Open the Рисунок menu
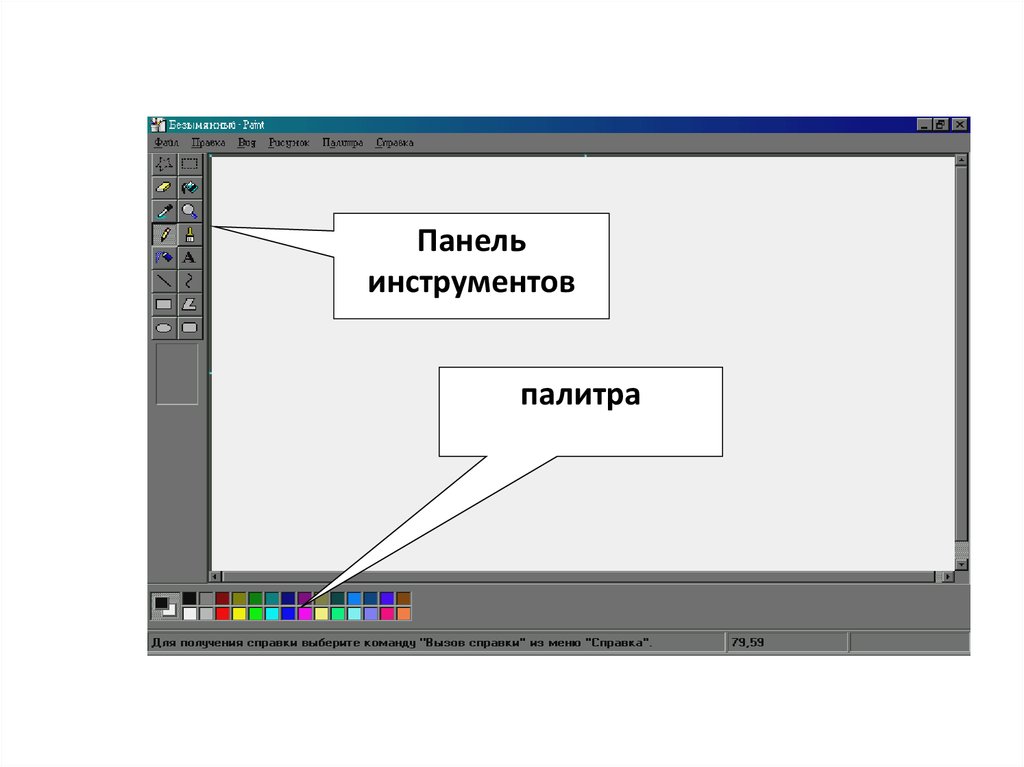Screen dimensions: 1024x767 289,143
